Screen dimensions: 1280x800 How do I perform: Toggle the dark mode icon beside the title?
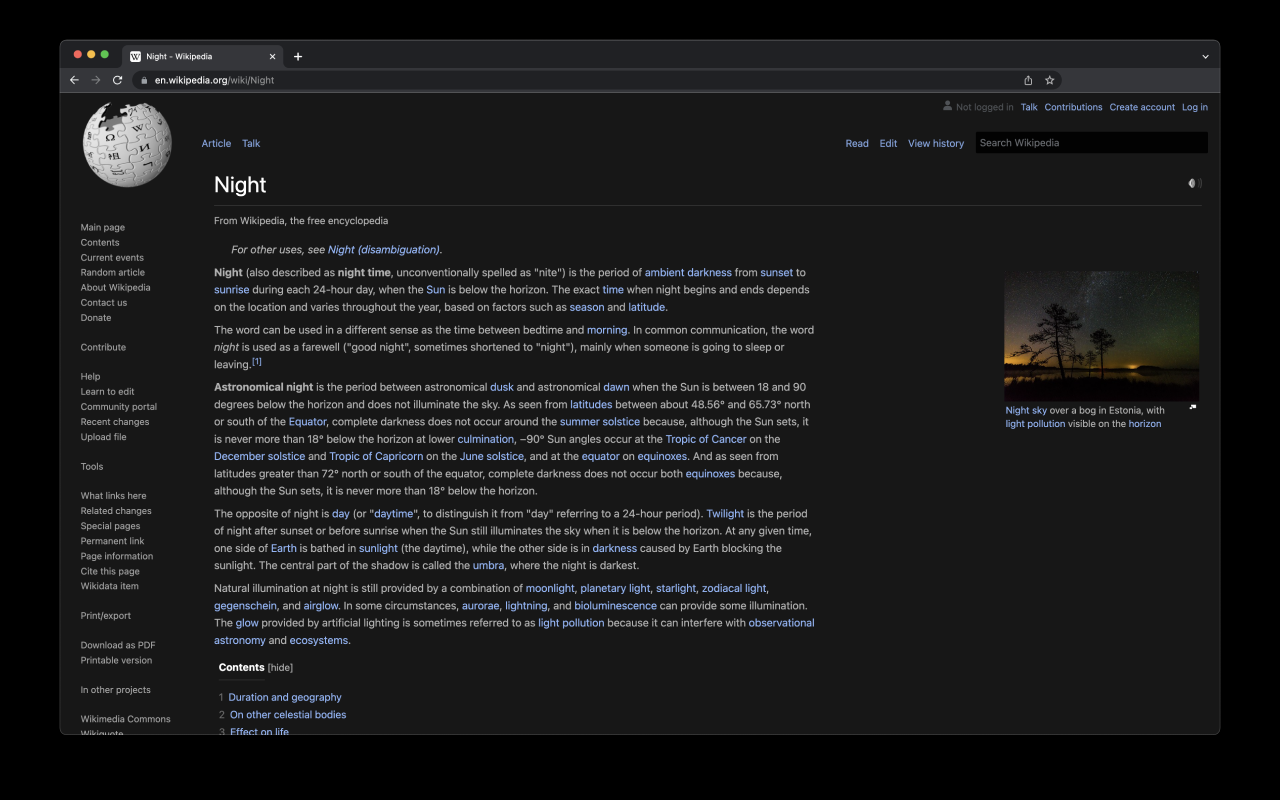point(1194,183)
